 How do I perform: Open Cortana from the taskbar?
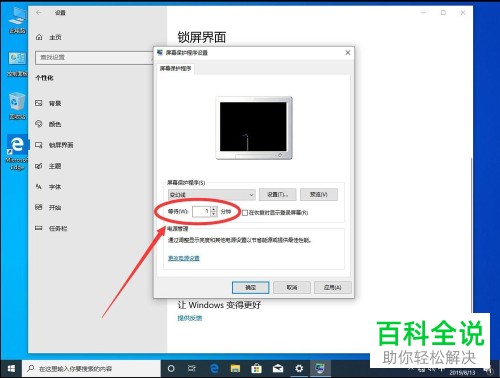pos(171,369)
